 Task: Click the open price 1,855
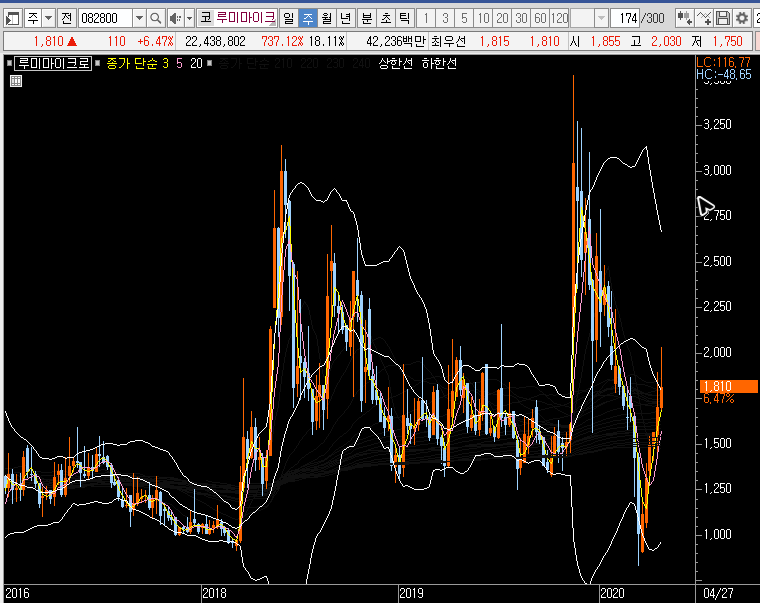pos(605,42)
